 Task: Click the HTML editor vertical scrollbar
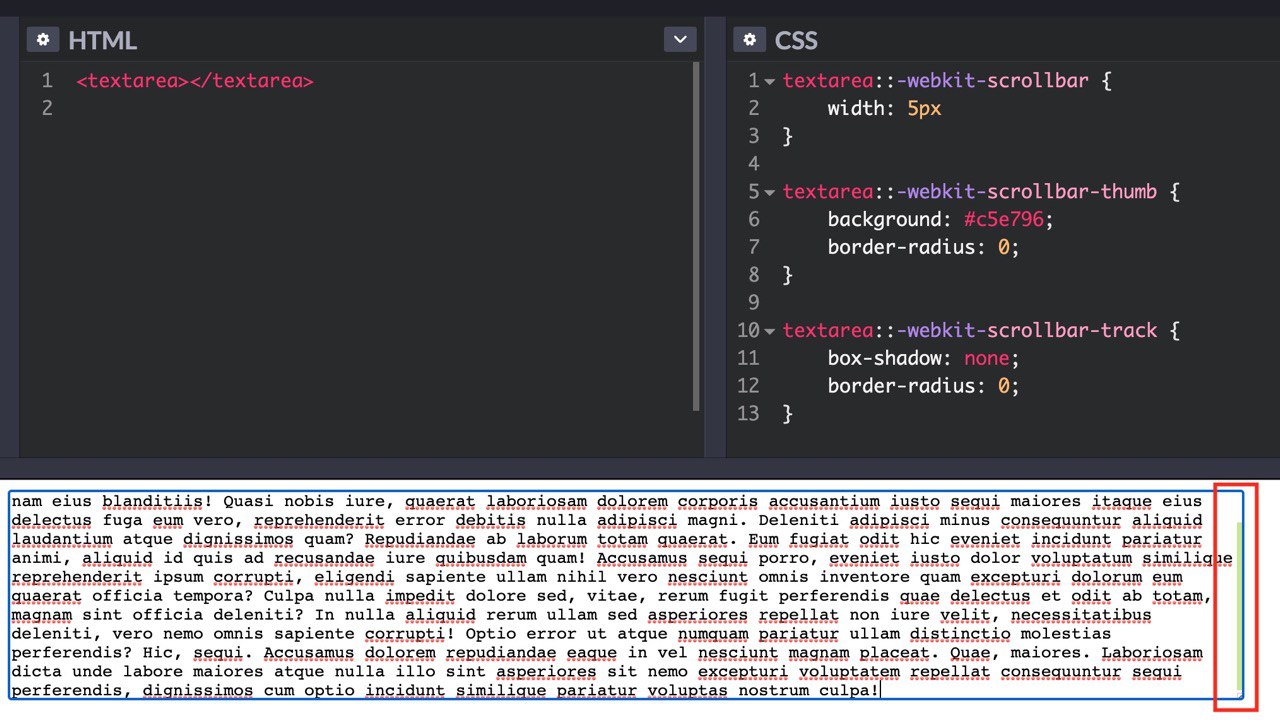tap(696, 236)
